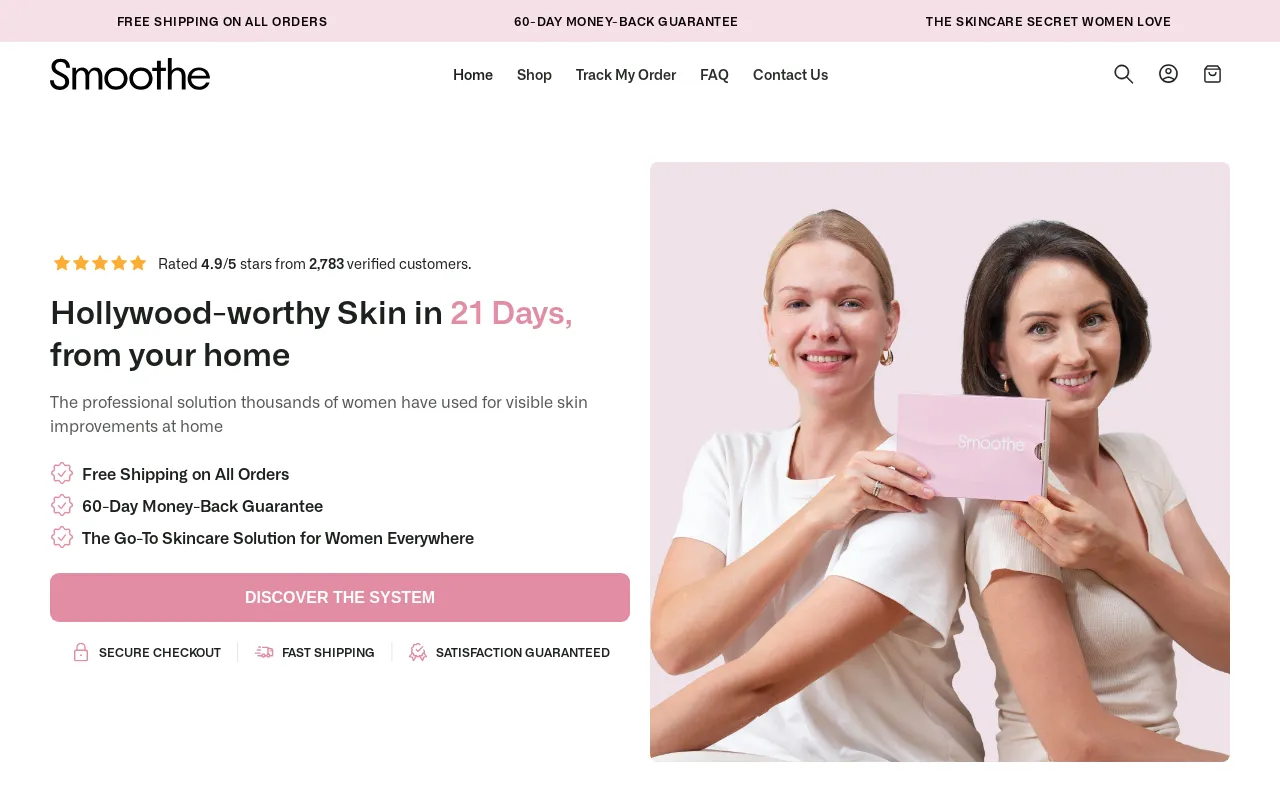
Task: Click the badge beside 60-Day Money-Back Guarantee
Action: tap(62, 505)
